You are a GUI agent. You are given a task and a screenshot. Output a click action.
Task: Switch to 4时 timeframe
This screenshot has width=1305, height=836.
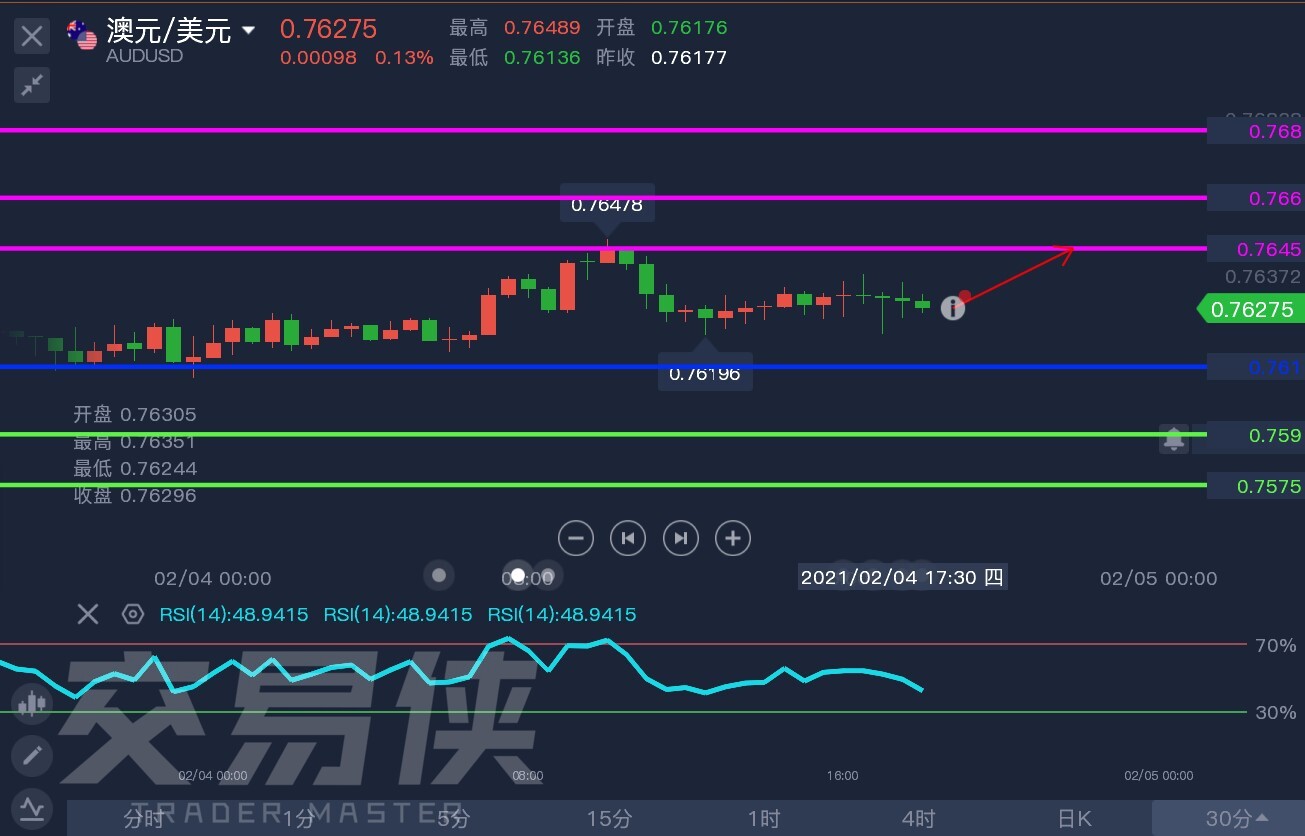918,819
